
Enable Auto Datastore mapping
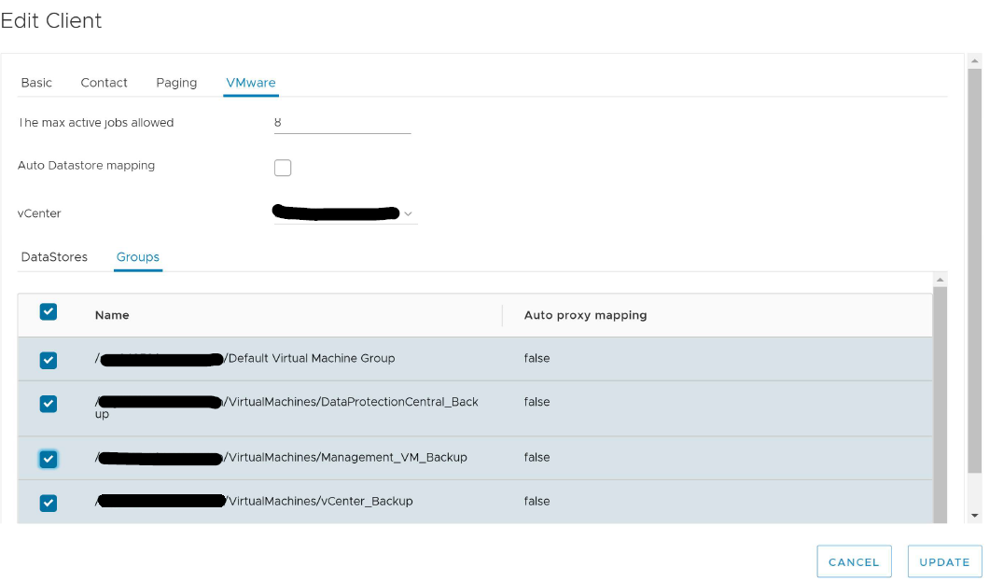(282, 167)
